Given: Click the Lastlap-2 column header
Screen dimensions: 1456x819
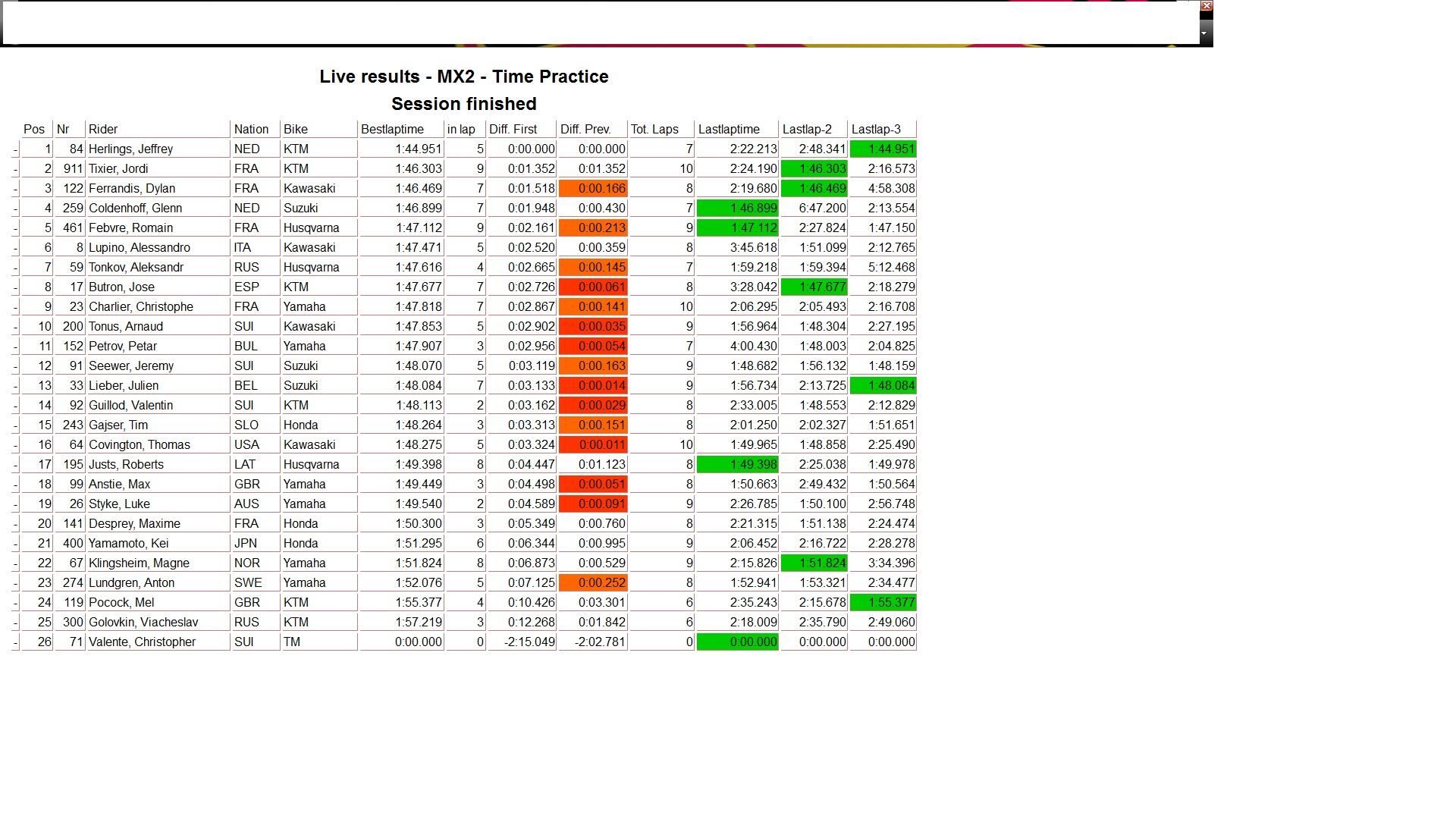Looking at the screenshot, I should click(x=807, y=130).
